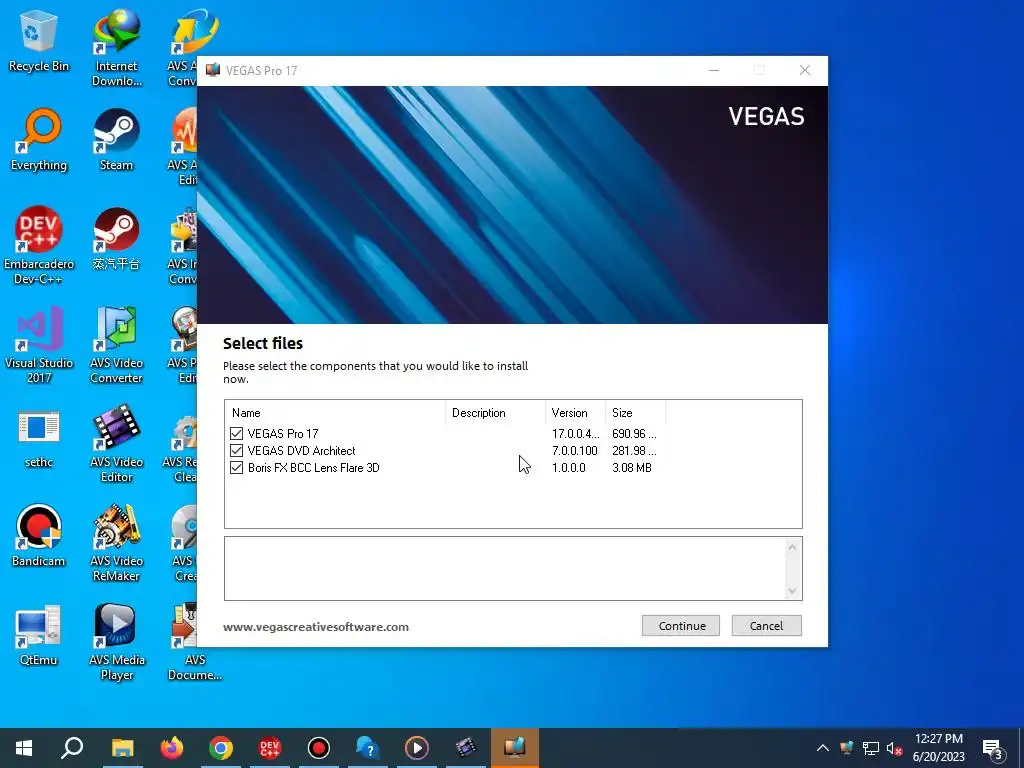
Task: Open the network status tray icon
Action: [x=871, y=748]
